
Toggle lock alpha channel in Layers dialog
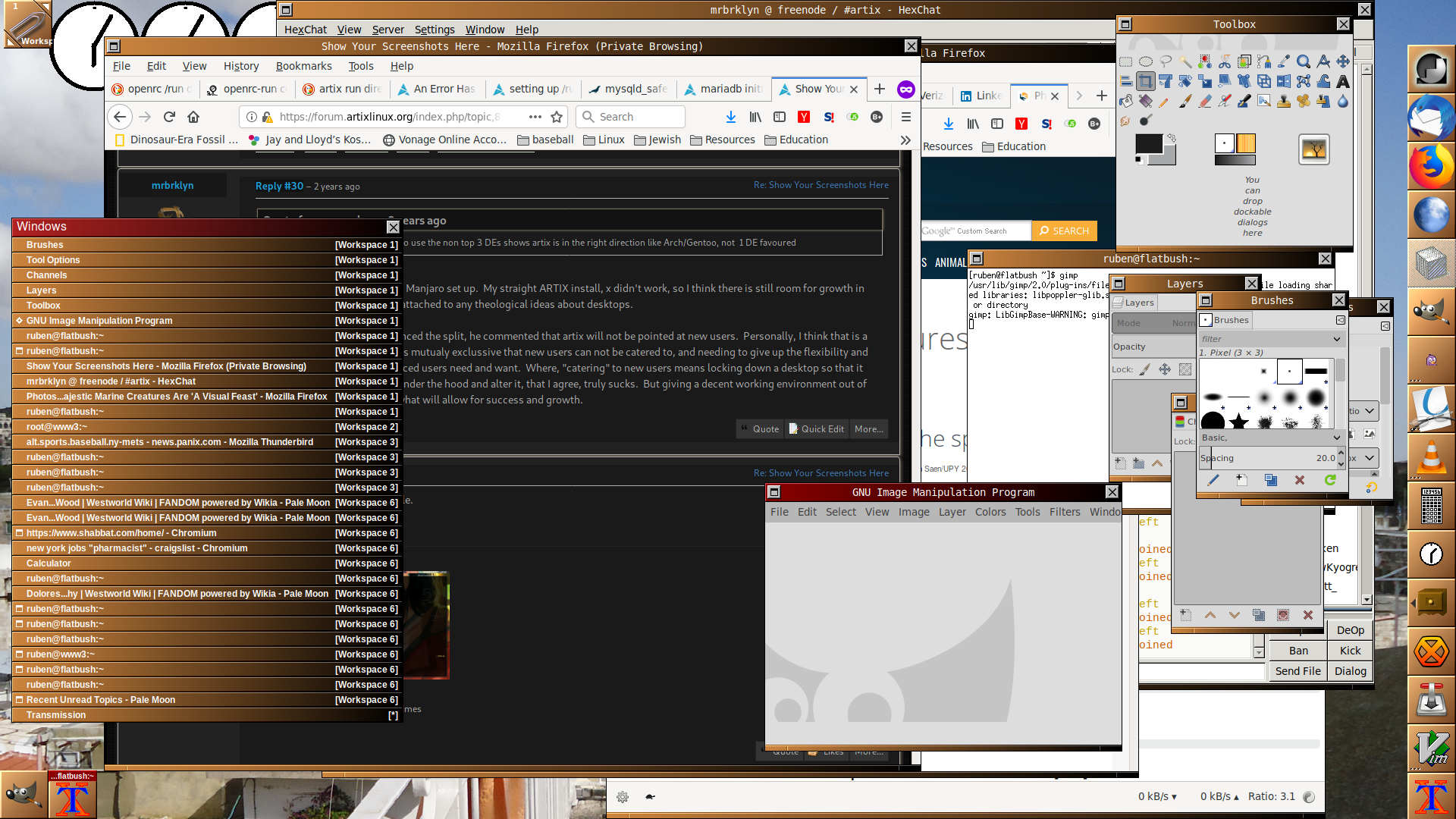click(x=1185, y=369)
